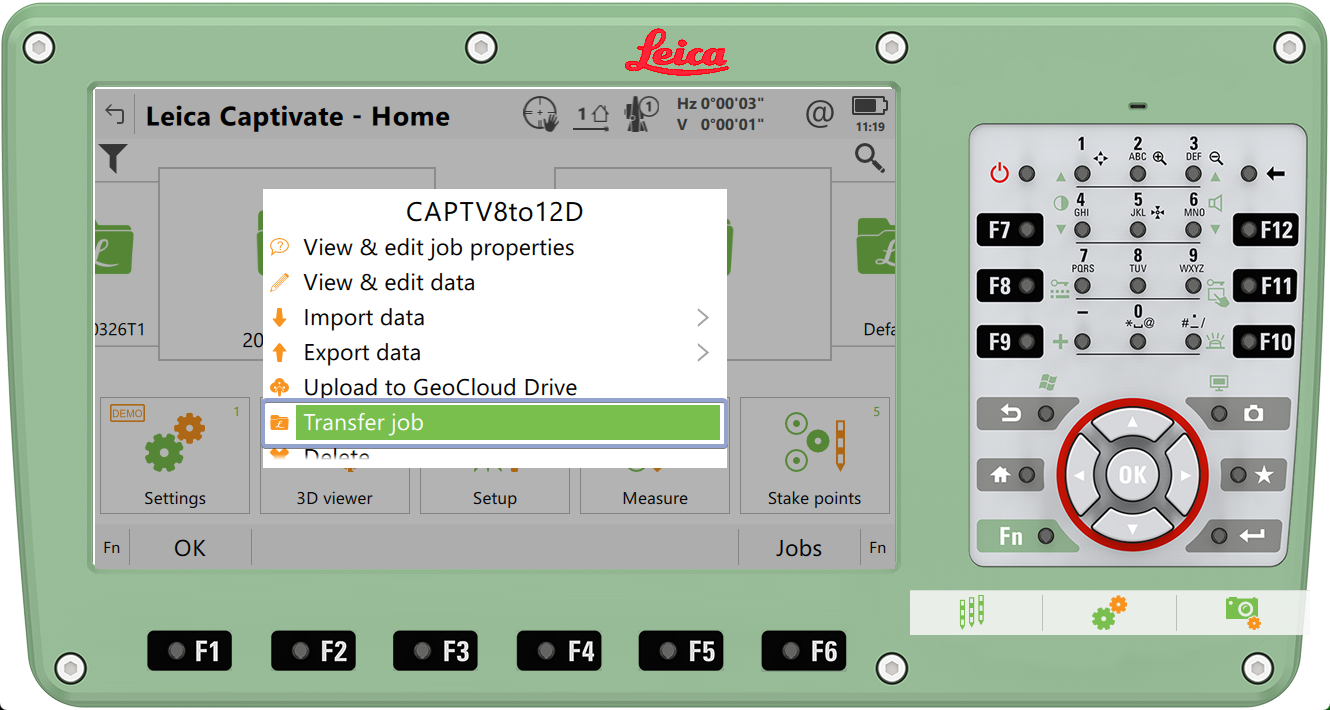
Task: Click the camera settings icon below keypad
Action: tap(1243, 612)
